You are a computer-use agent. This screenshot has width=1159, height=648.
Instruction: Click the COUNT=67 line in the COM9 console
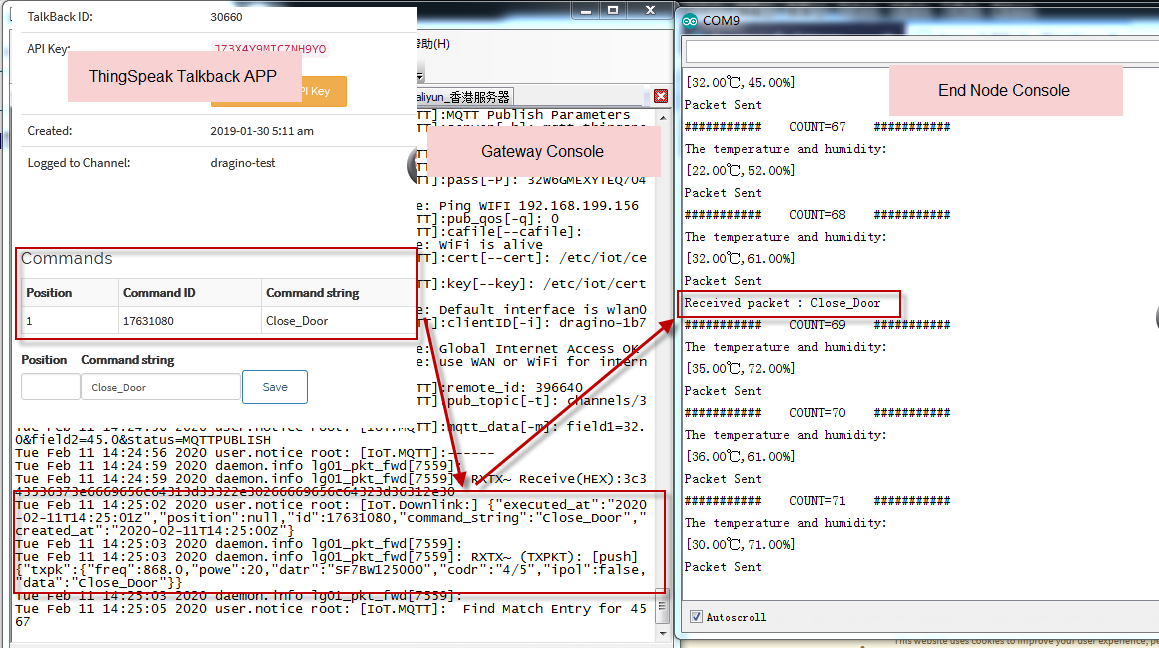[x=817, y=127]
